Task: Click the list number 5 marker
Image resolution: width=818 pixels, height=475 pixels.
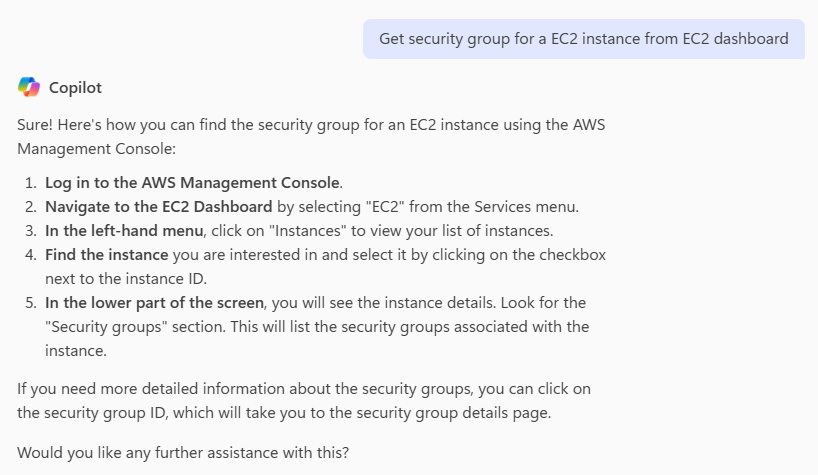Action: coord(30,301)
